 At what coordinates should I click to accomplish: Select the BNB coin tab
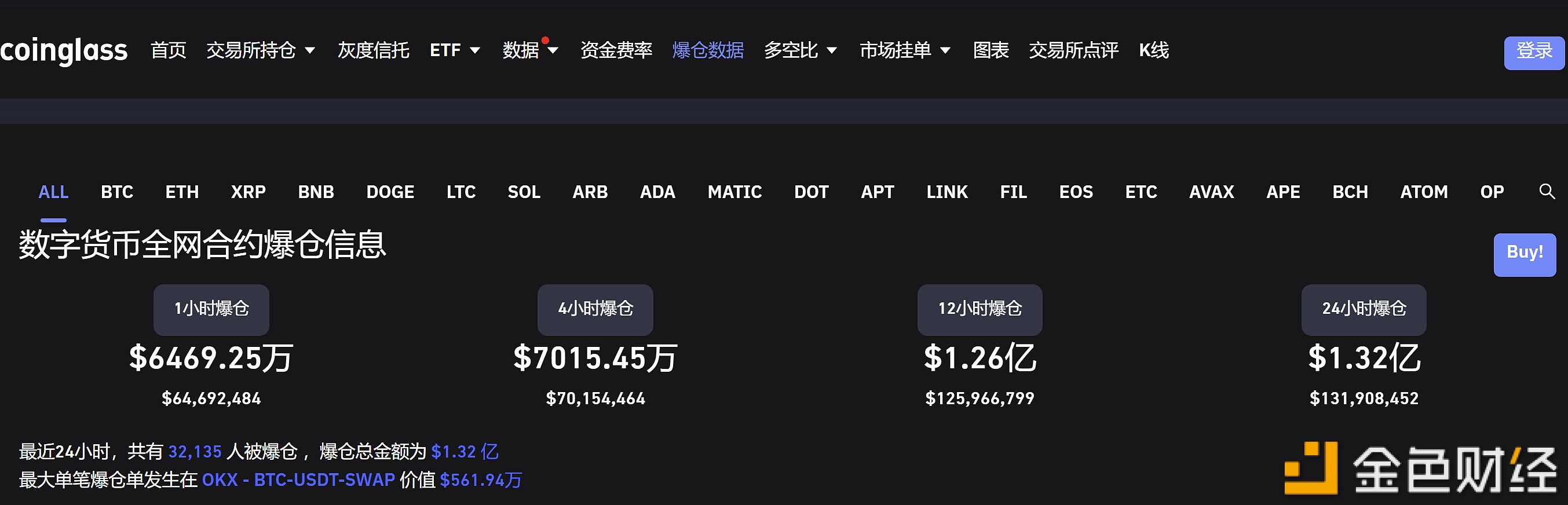click(316, 192)
